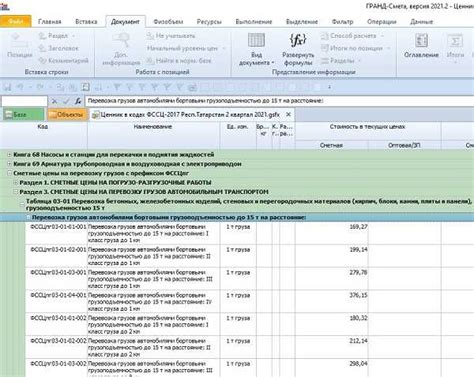Click price value 169,27
Viewport: 474px width, 377px height.
[358, 227]
